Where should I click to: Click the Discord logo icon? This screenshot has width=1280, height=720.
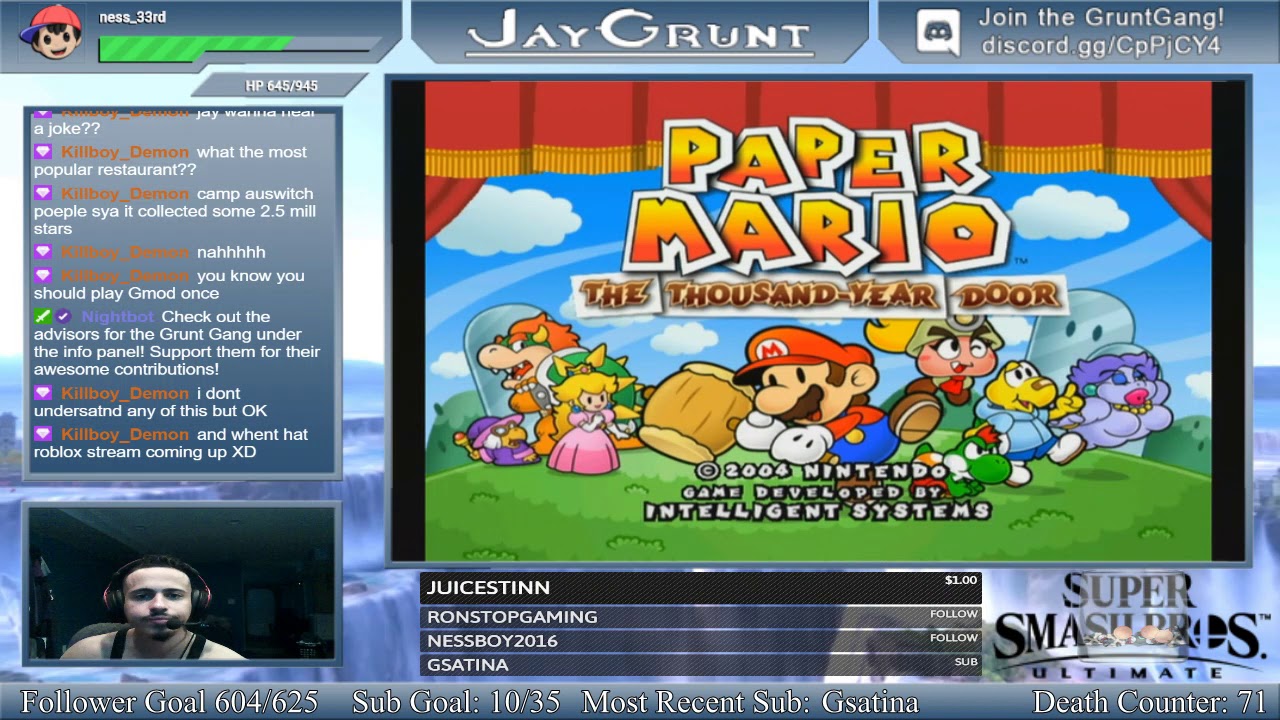[x=938, y=32]
